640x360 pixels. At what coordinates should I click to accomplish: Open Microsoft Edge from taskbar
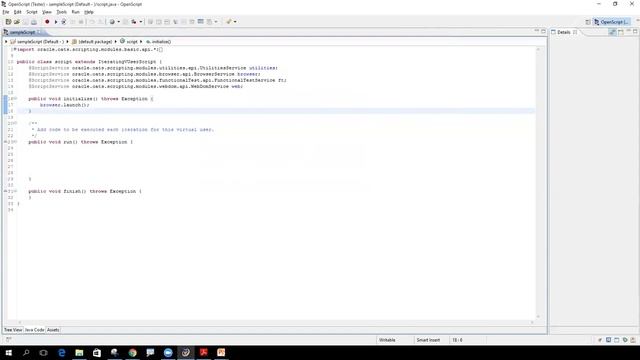coord(62,353)
